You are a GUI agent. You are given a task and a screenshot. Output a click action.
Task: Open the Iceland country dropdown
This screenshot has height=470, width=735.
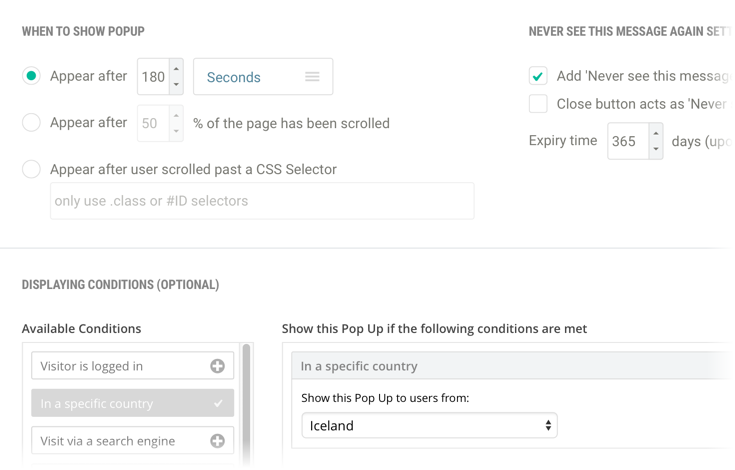click(429, 425)
